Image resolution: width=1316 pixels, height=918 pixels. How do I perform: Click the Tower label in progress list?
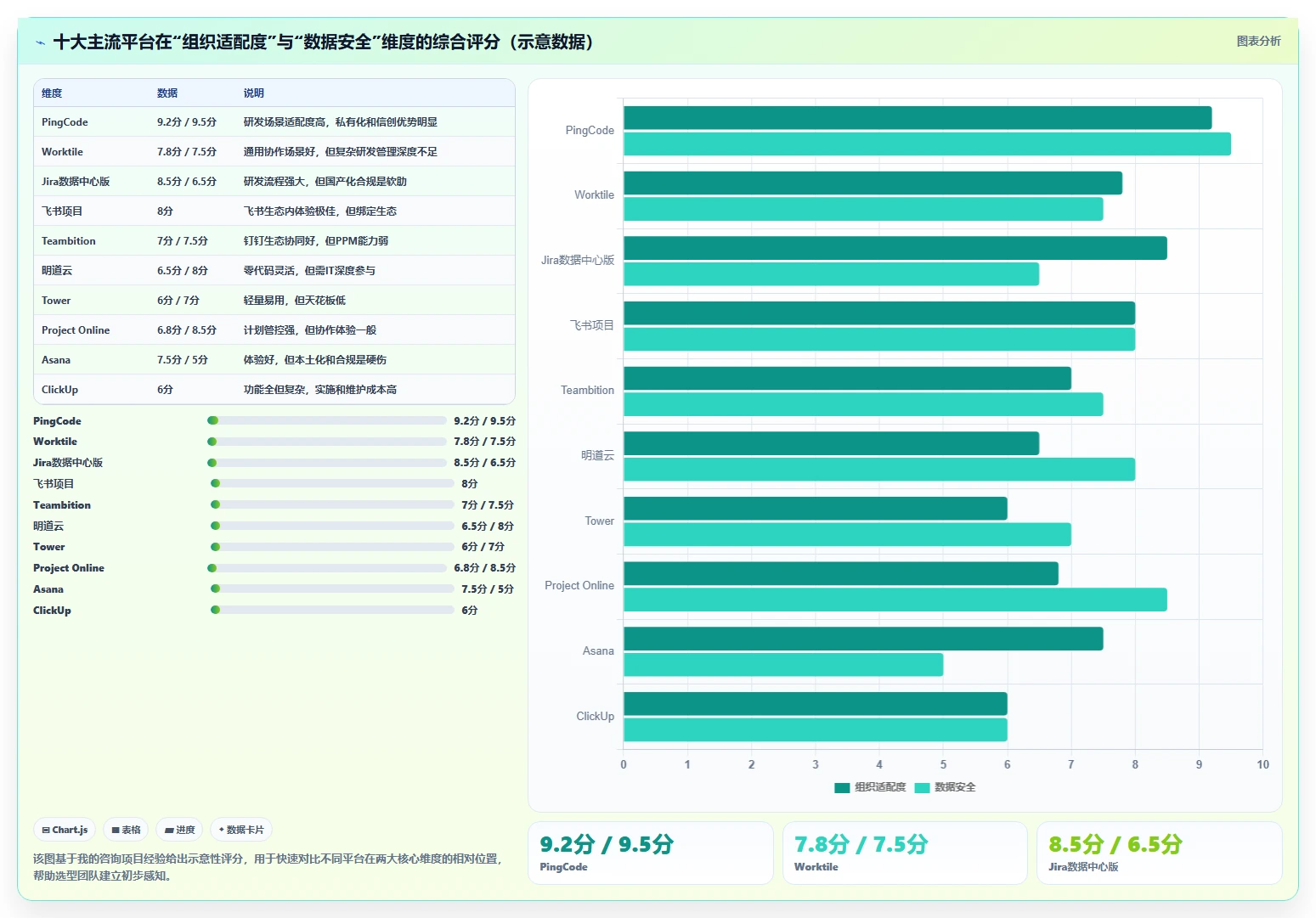pos(48,547)
